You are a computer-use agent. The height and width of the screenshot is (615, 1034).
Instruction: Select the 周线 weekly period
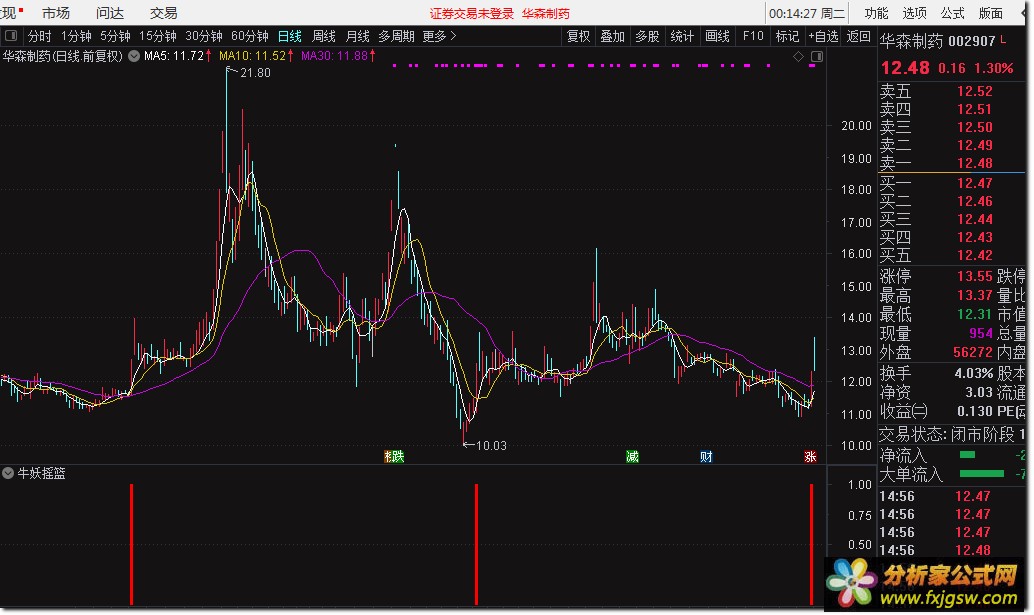(324, 36)
